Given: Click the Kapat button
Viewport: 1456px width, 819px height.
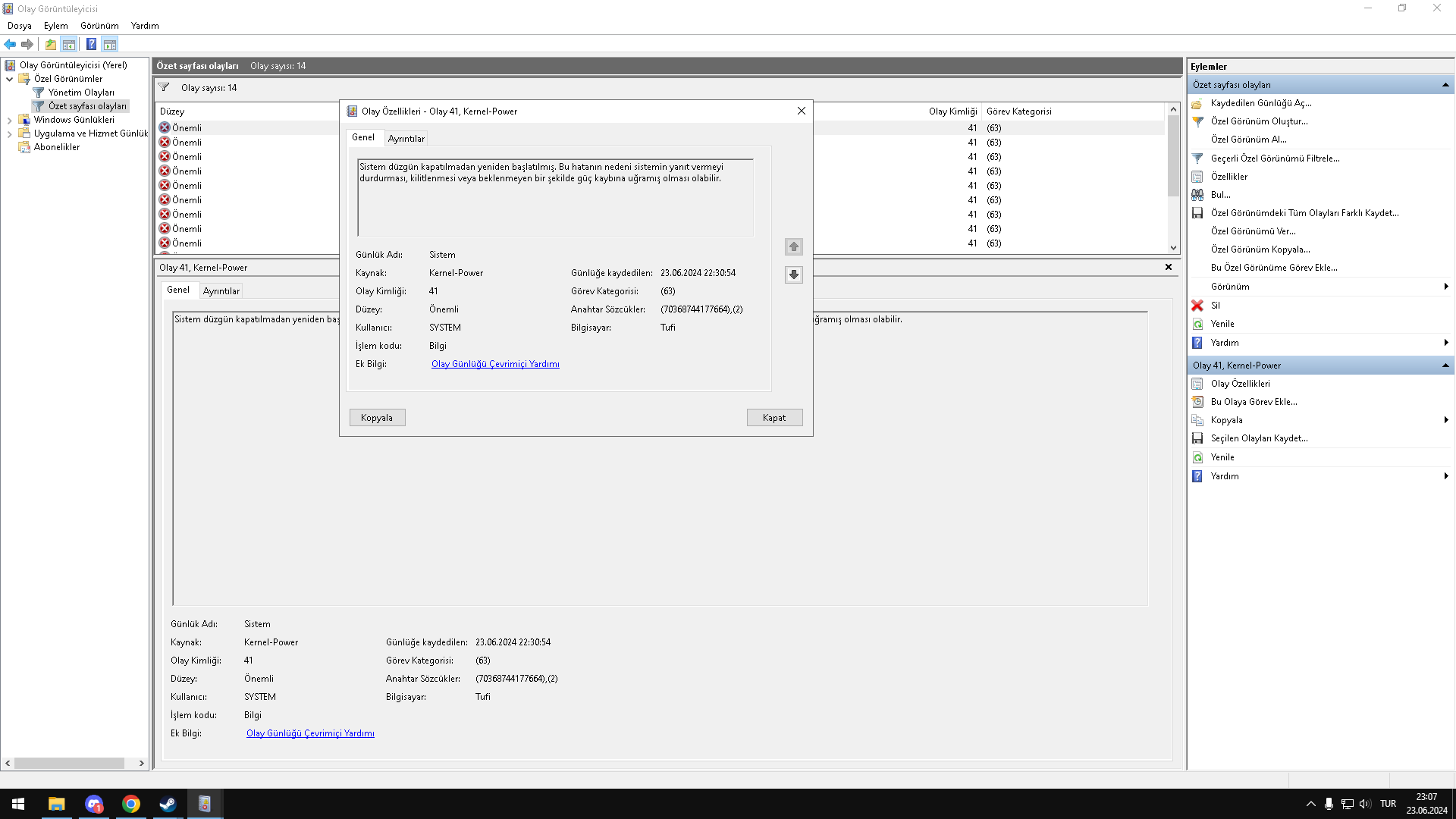Looking at the screenshot, I should tap(774, 418).
